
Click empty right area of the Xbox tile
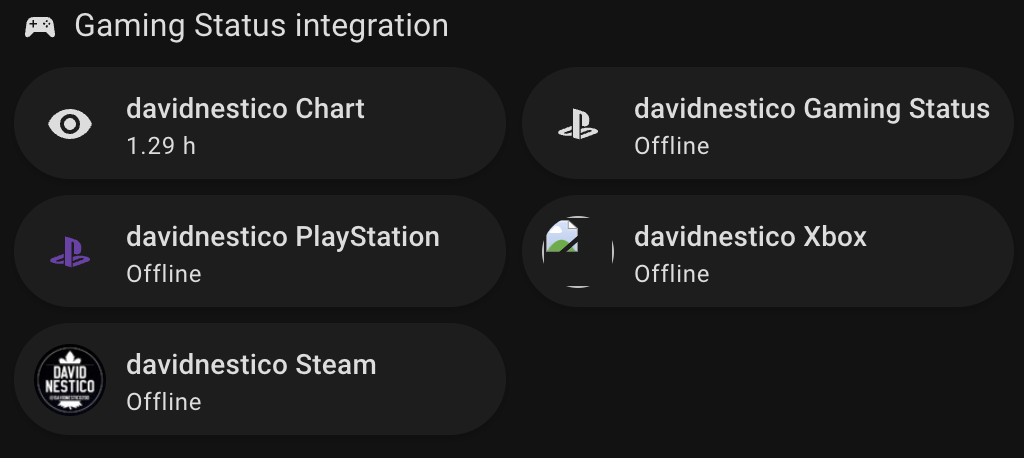click(940, 252)
